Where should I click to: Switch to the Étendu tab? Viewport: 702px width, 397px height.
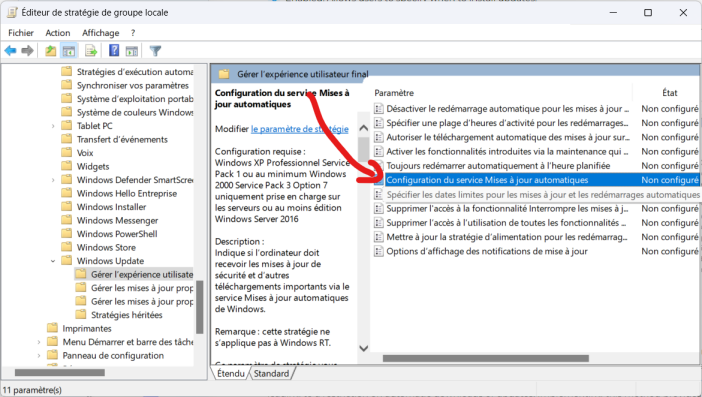[231, 373]
